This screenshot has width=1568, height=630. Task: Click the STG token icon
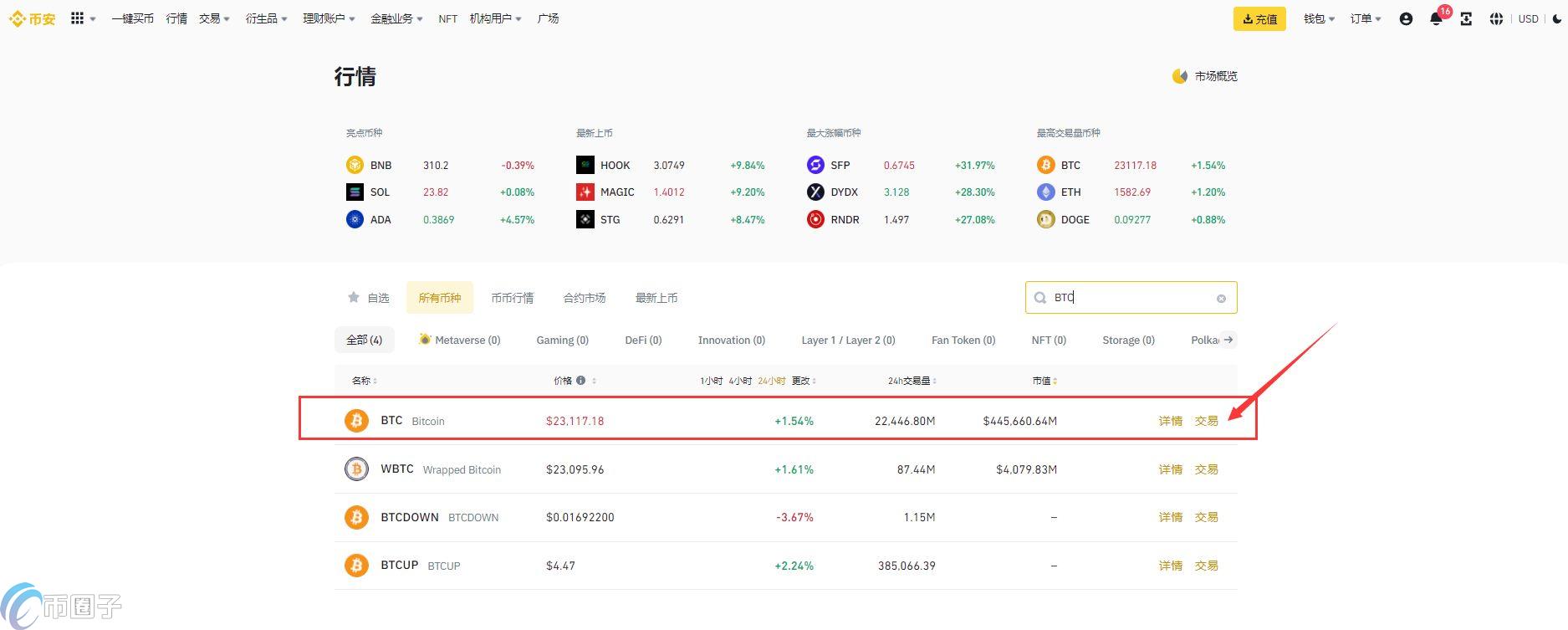click(585, 219)
